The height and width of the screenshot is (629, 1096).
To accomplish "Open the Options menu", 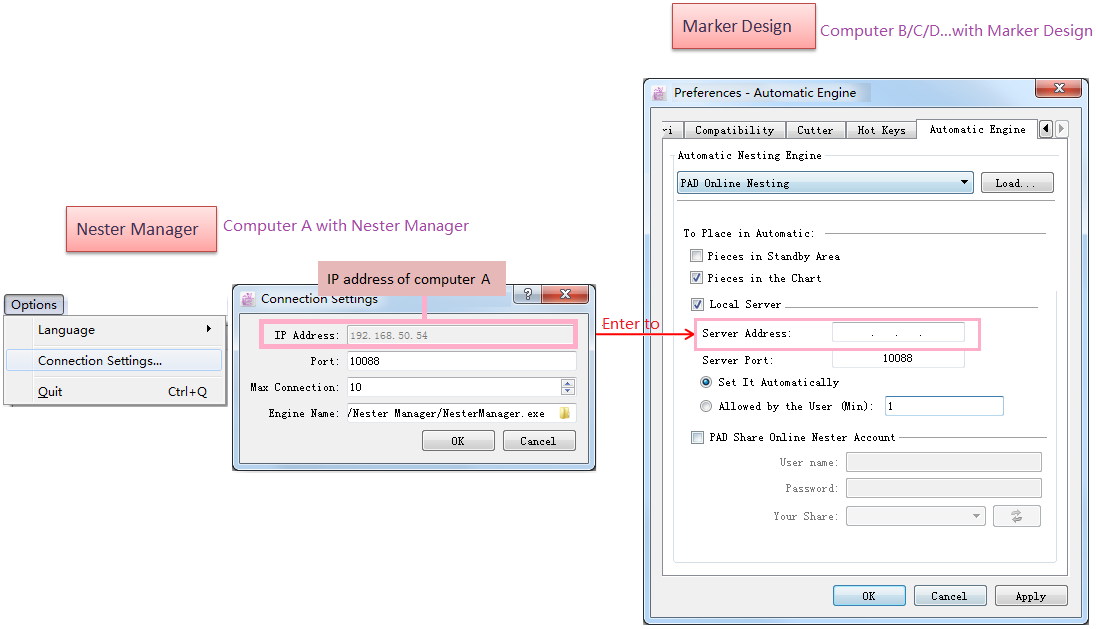I will tap(34, 305).
